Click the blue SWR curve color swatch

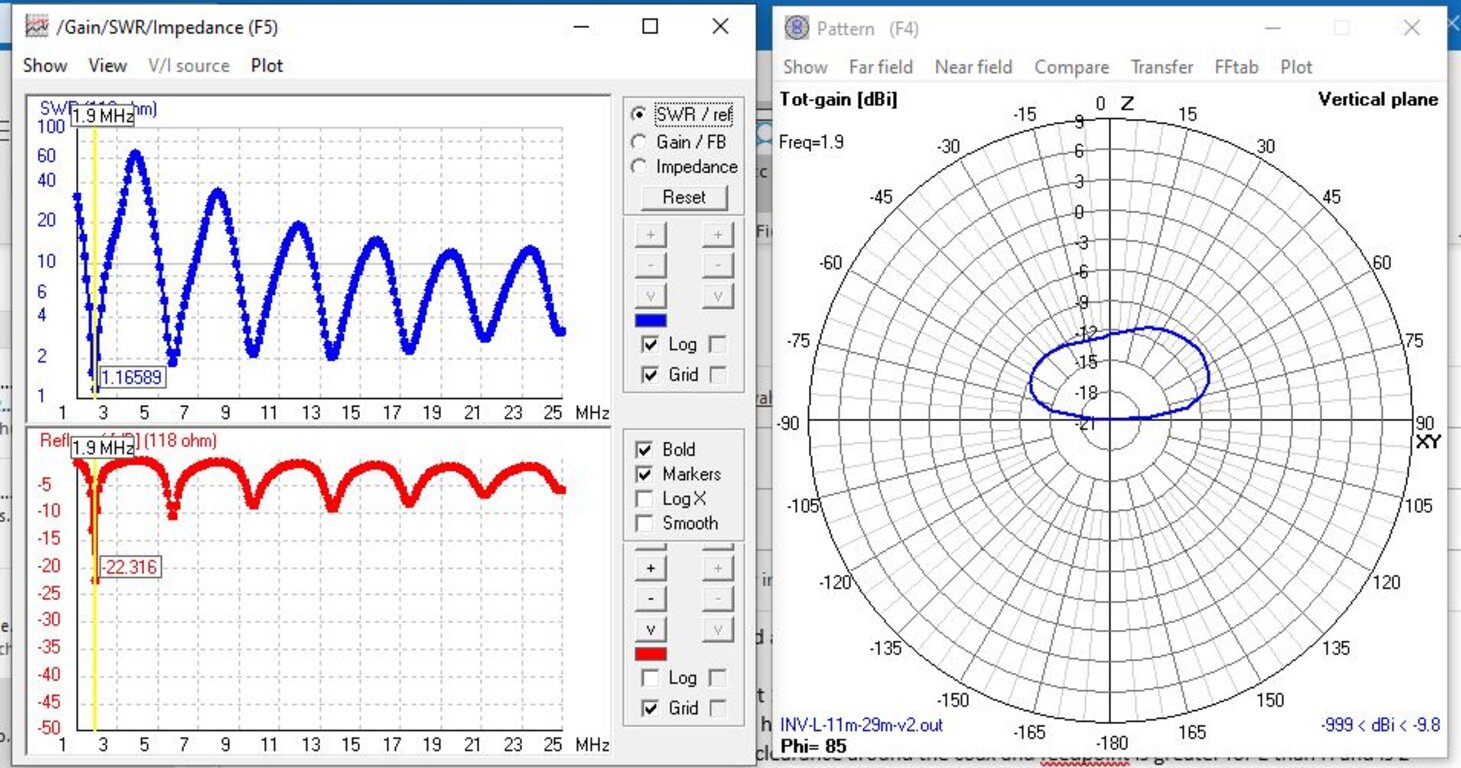point(650,321)
